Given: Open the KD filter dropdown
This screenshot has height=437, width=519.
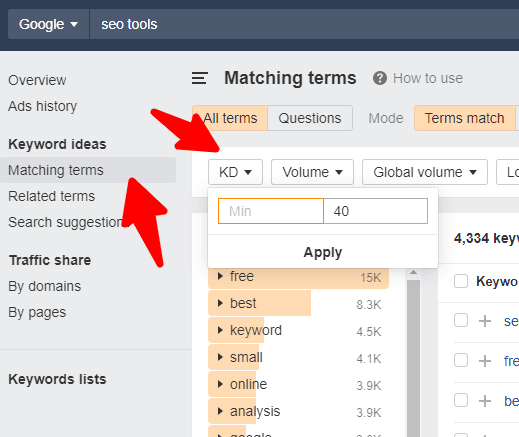Looking at the screenshot, I should pos(235,172).
